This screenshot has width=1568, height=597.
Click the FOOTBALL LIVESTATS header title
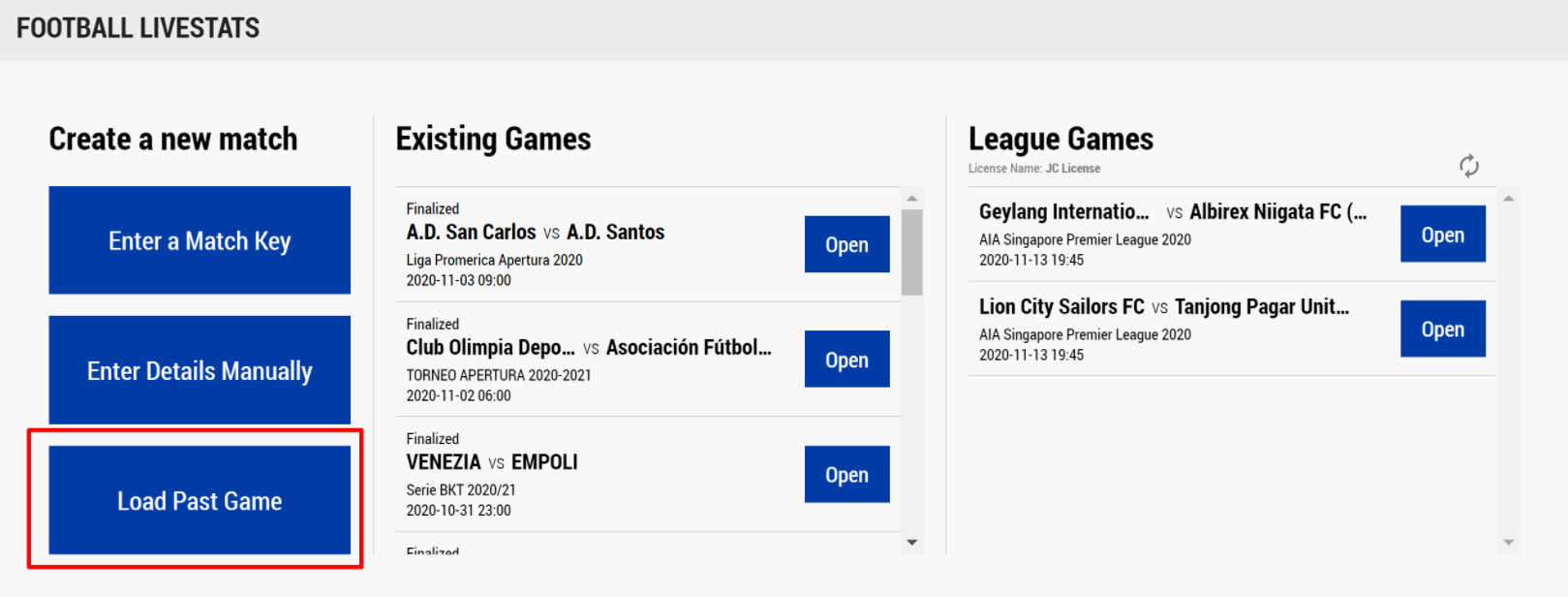[x=138, y=28]
